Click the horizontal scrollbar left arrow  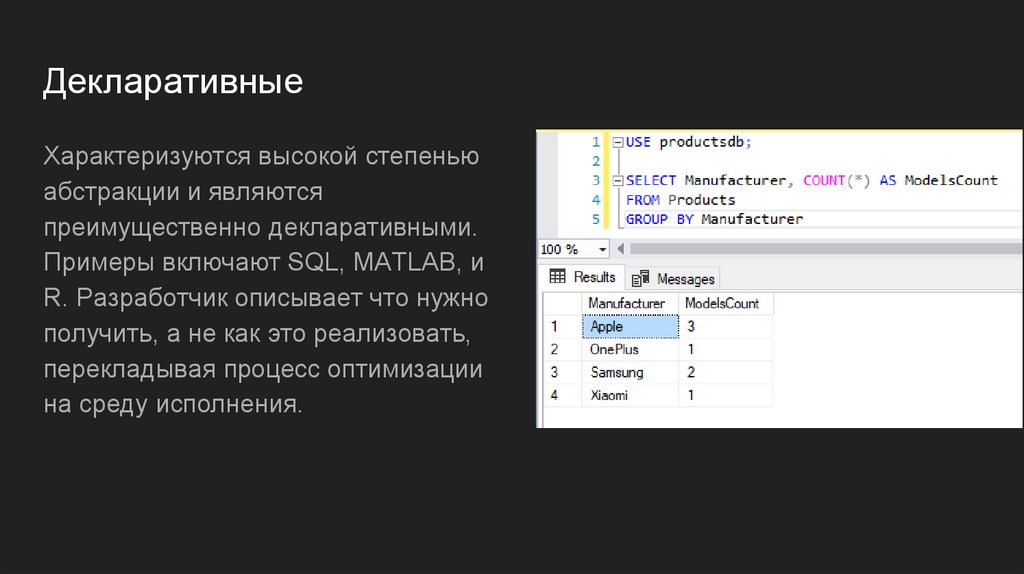point(620,249)
